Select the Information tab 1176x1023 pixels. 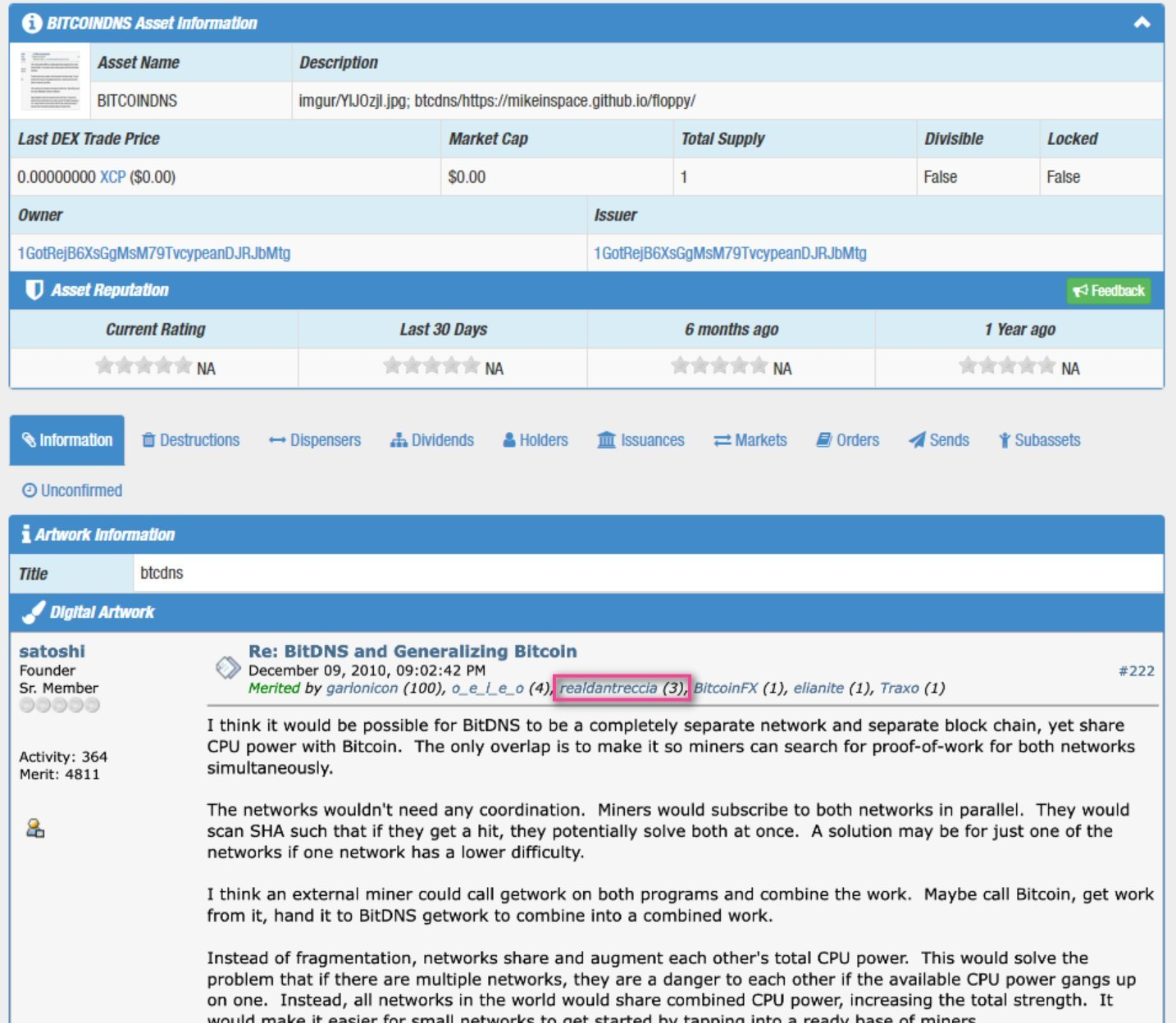point(67,440)
